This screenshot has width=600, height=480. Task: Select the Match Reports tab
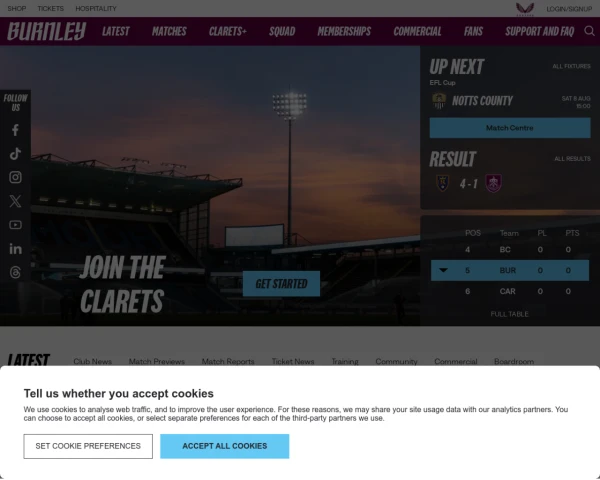click(228, 361)
